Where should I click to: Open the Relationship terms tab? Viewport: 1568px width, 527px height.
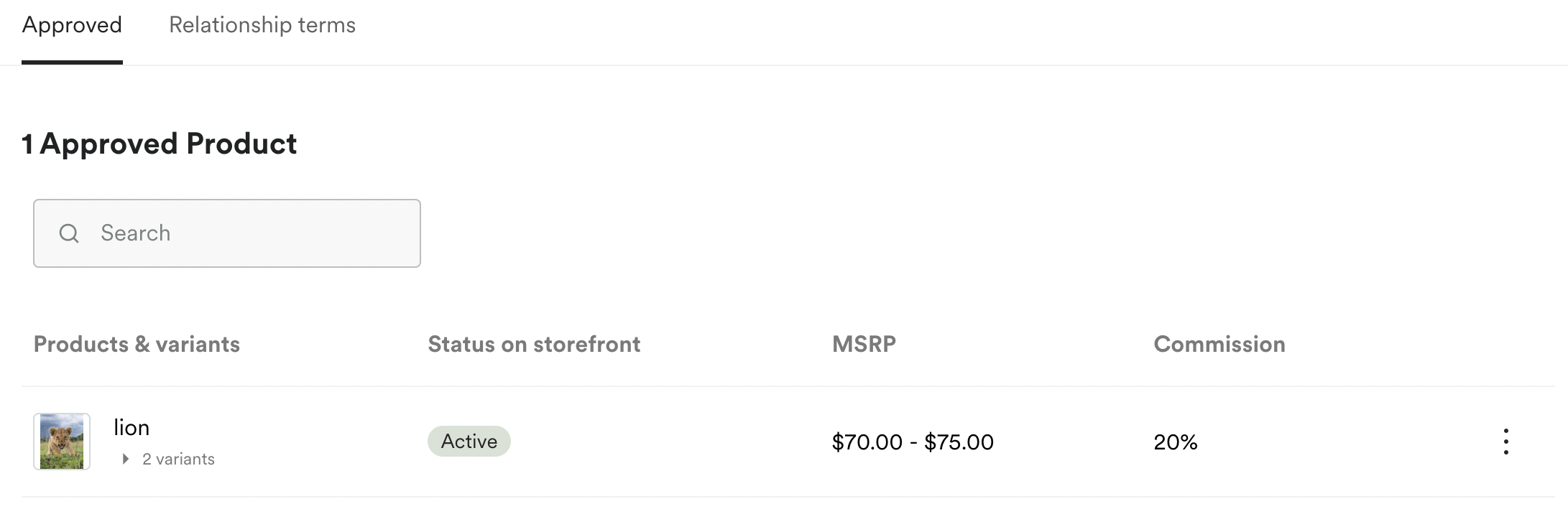click(262, 25)
